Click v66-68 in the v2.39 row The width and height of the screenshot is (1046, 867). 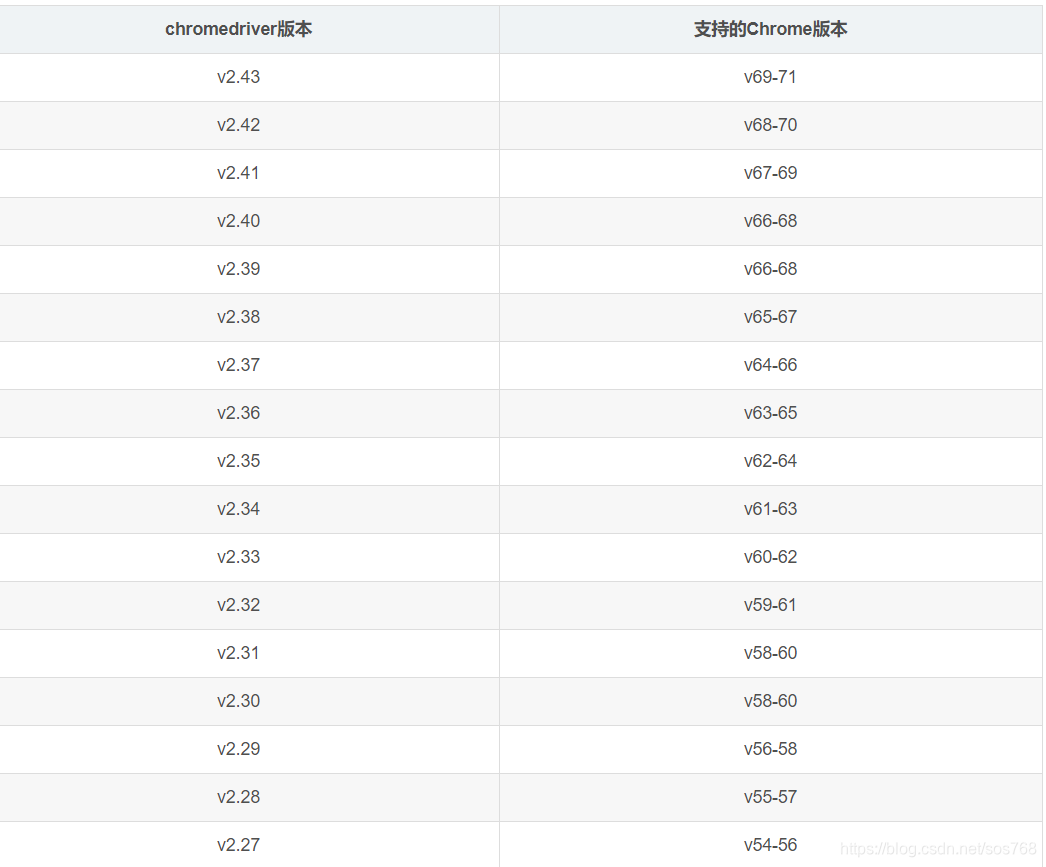[770, 269]
